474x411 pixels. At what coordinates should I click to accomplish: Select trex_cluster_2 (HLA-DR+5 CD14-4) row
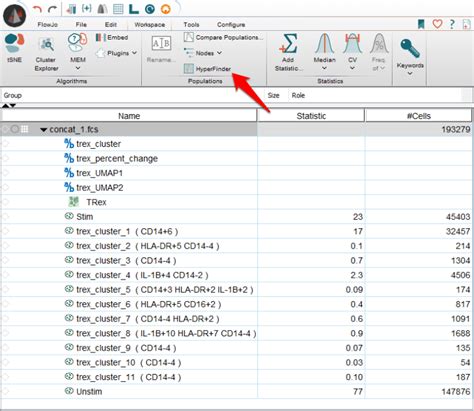click(237, 246)
